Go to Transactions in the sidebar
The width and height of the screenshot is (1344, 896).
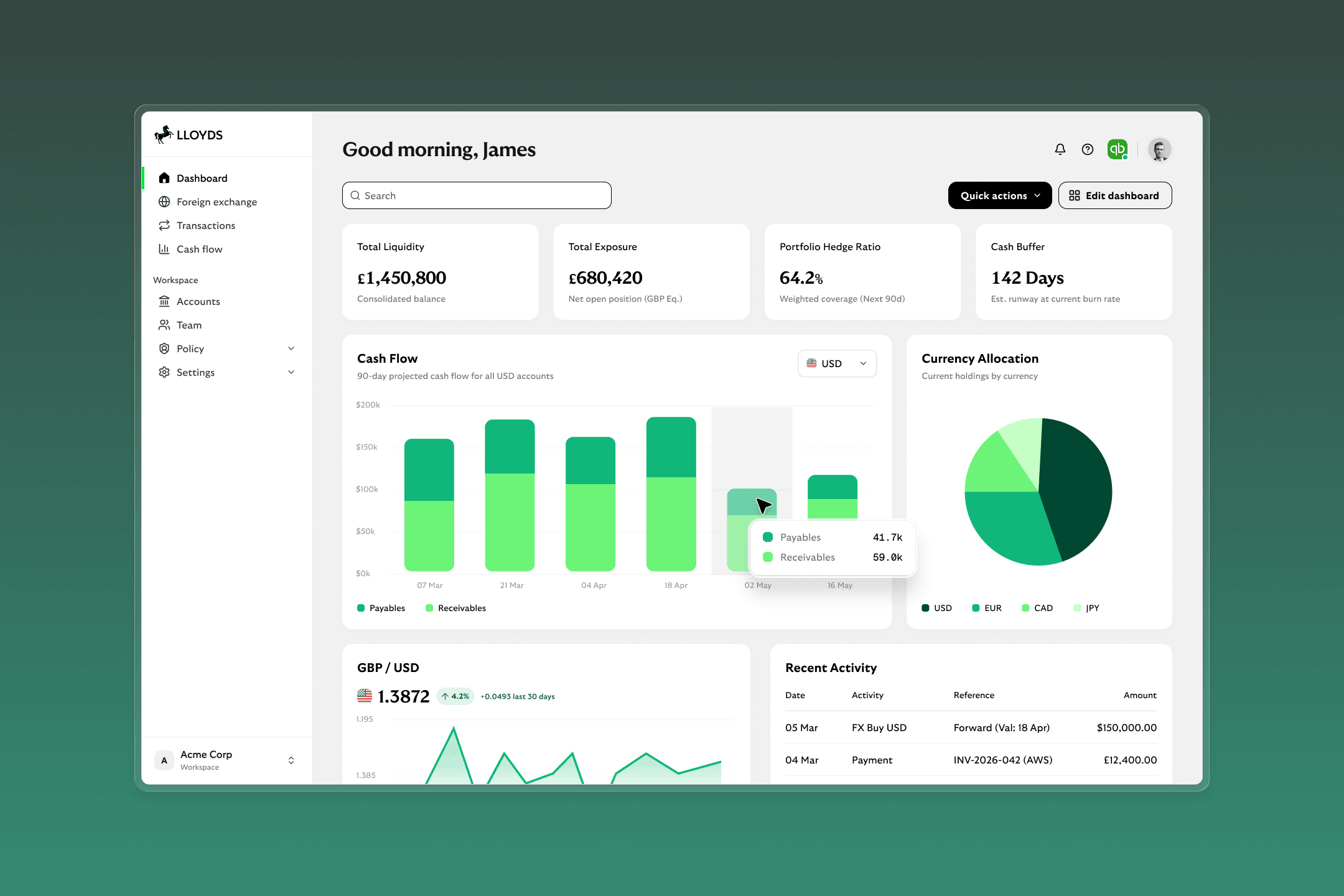pyautogui.click(x=205, y=225)
